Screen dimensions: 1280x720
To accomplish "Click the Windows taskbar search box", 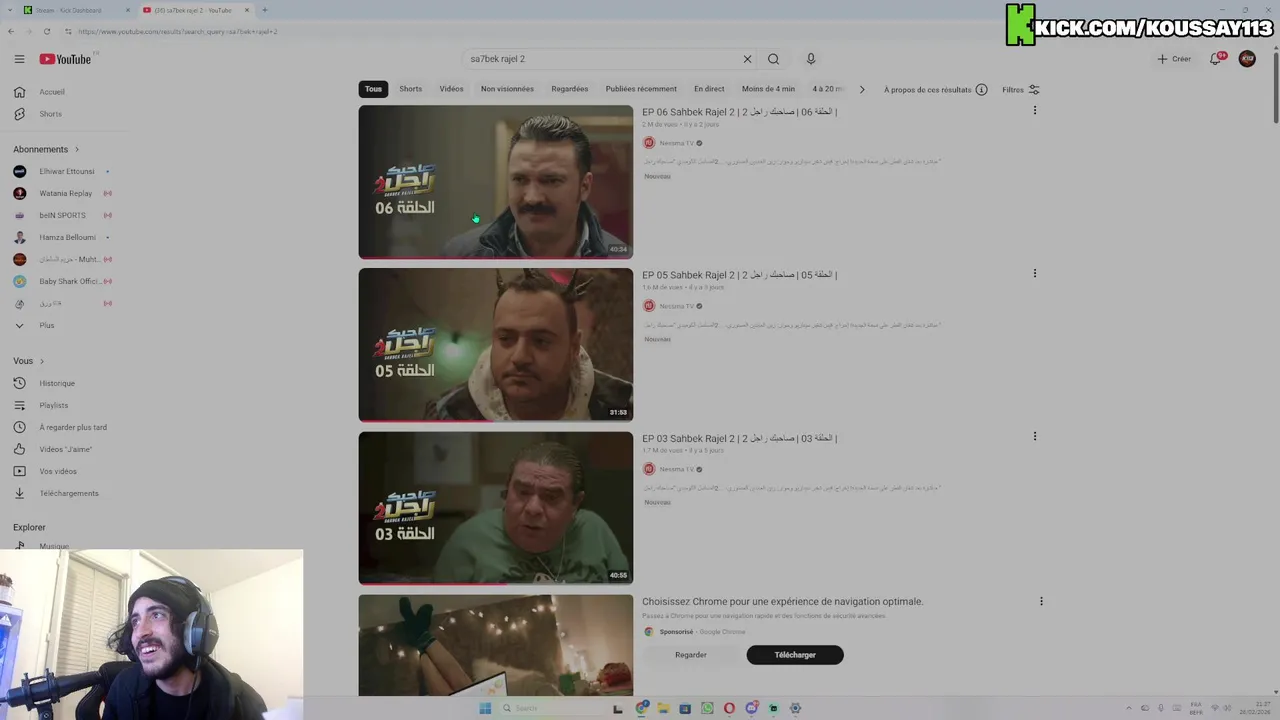I will click(550, 708).
